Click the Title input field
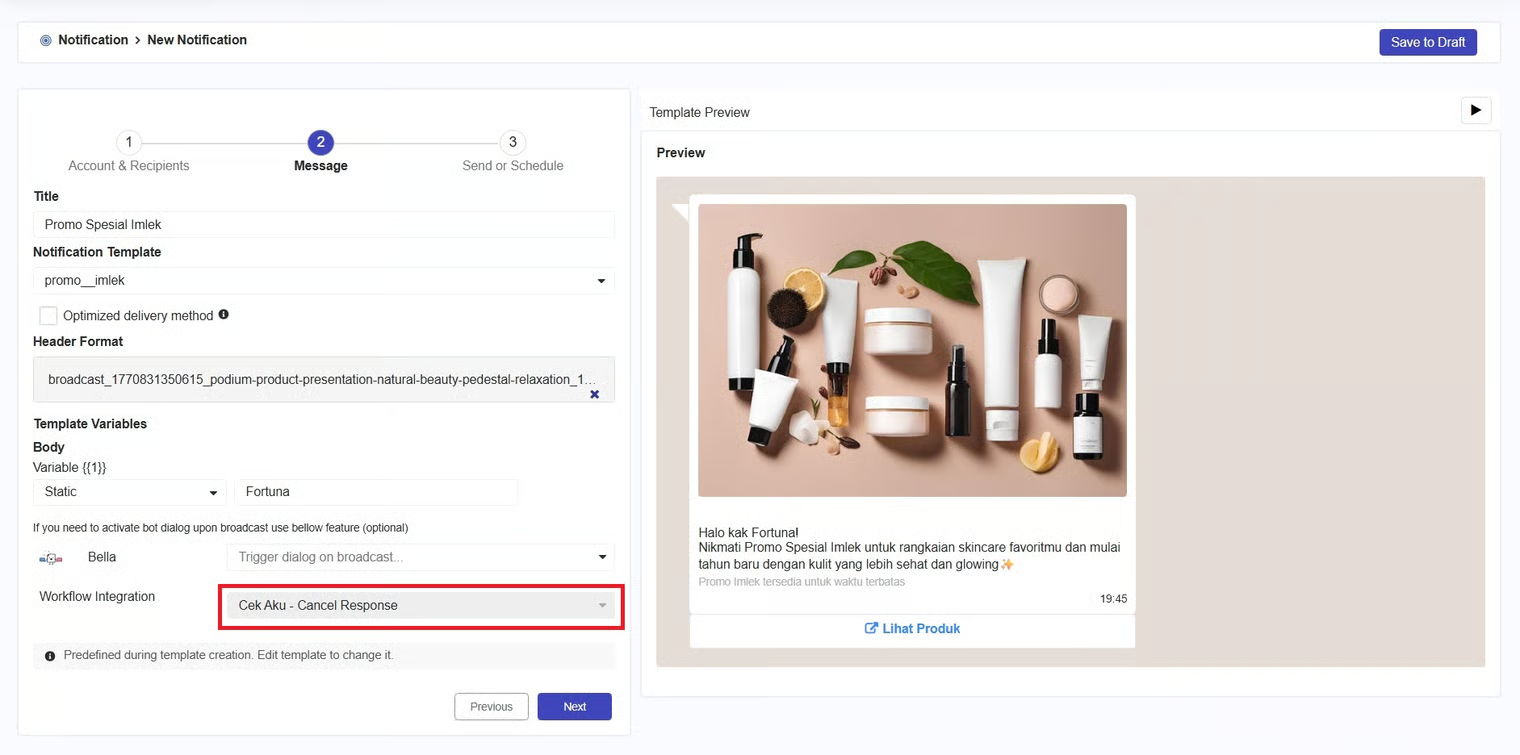The image size is (1520, 755). coord(323,225)
